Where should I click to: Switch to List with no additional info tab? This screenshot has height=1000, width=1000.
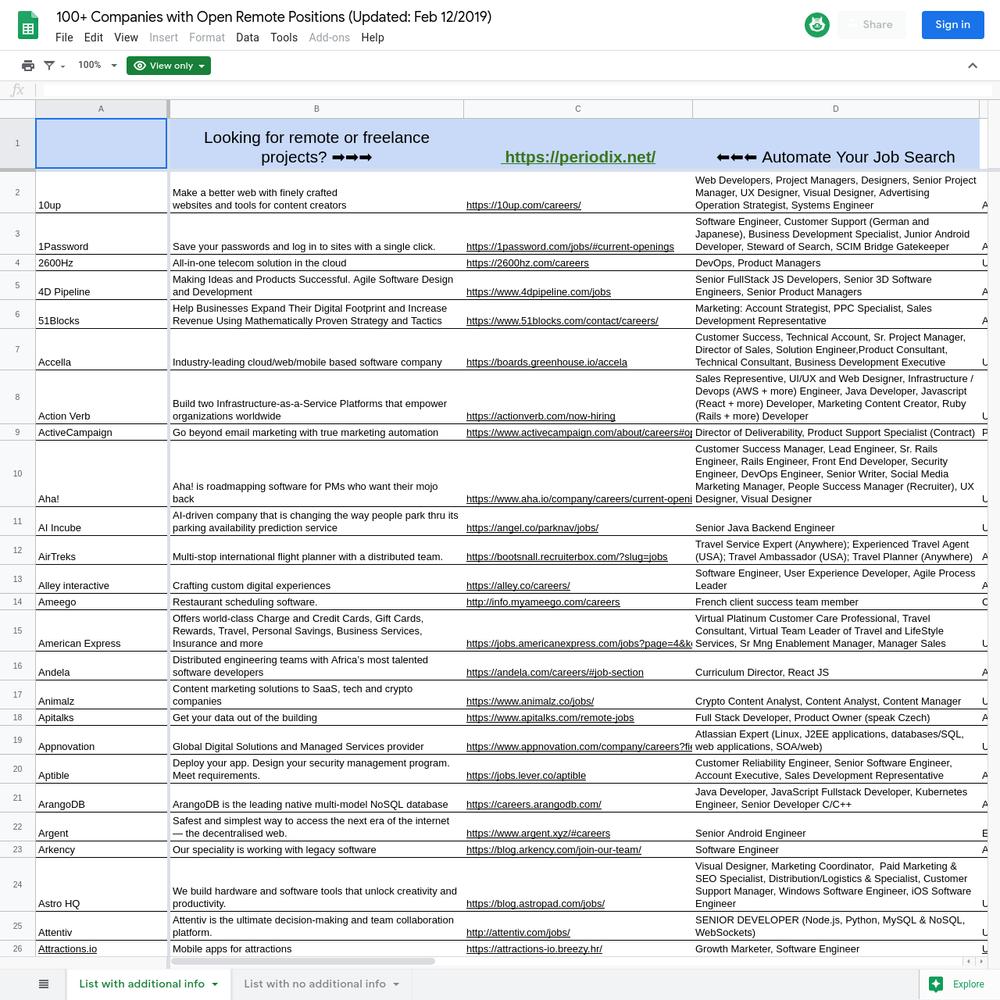(314, 984)
